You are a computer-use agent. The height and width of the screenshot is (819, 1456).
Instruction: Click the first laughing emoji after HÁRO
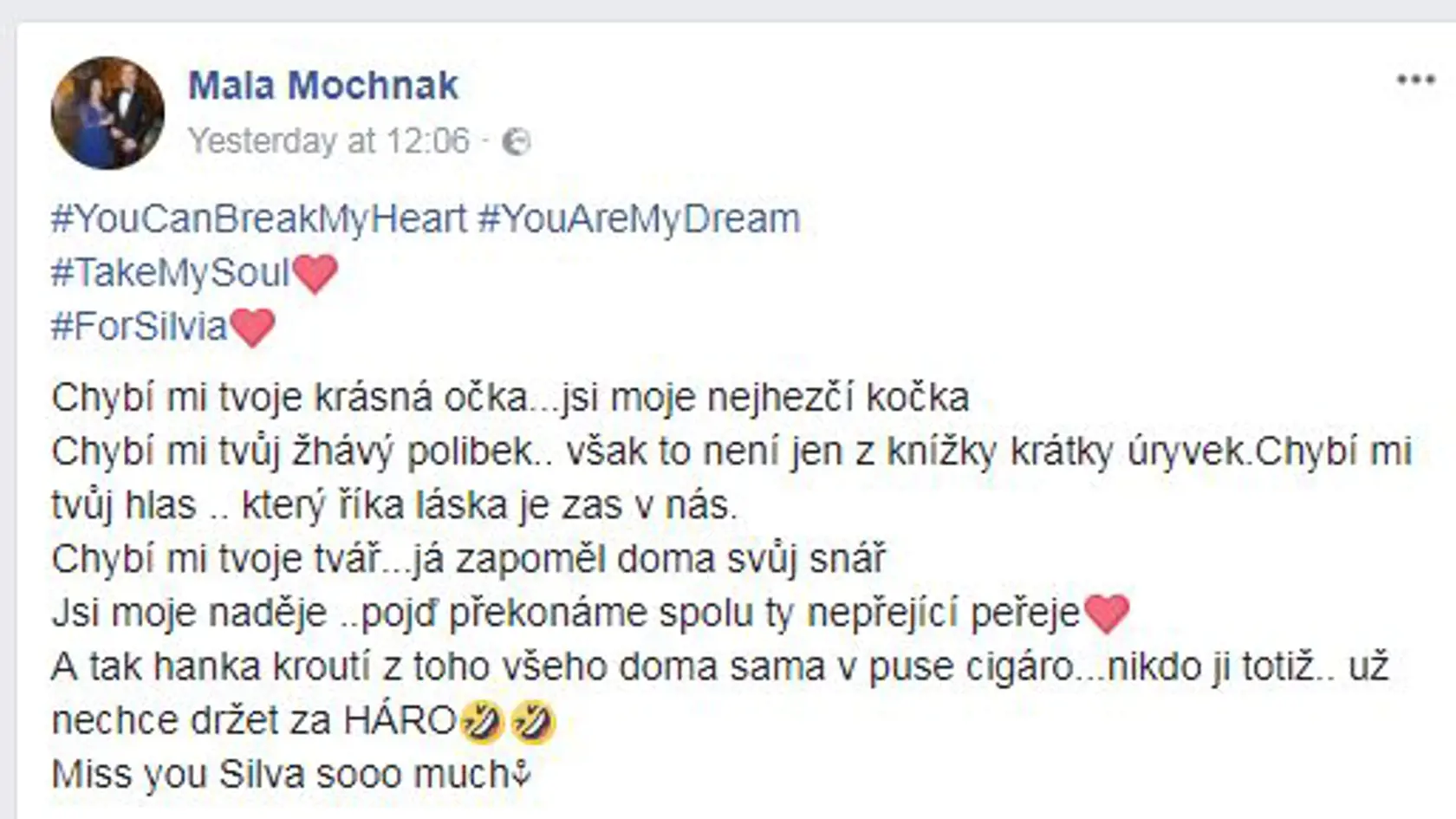pyautogui.click(x=482, y=721)
